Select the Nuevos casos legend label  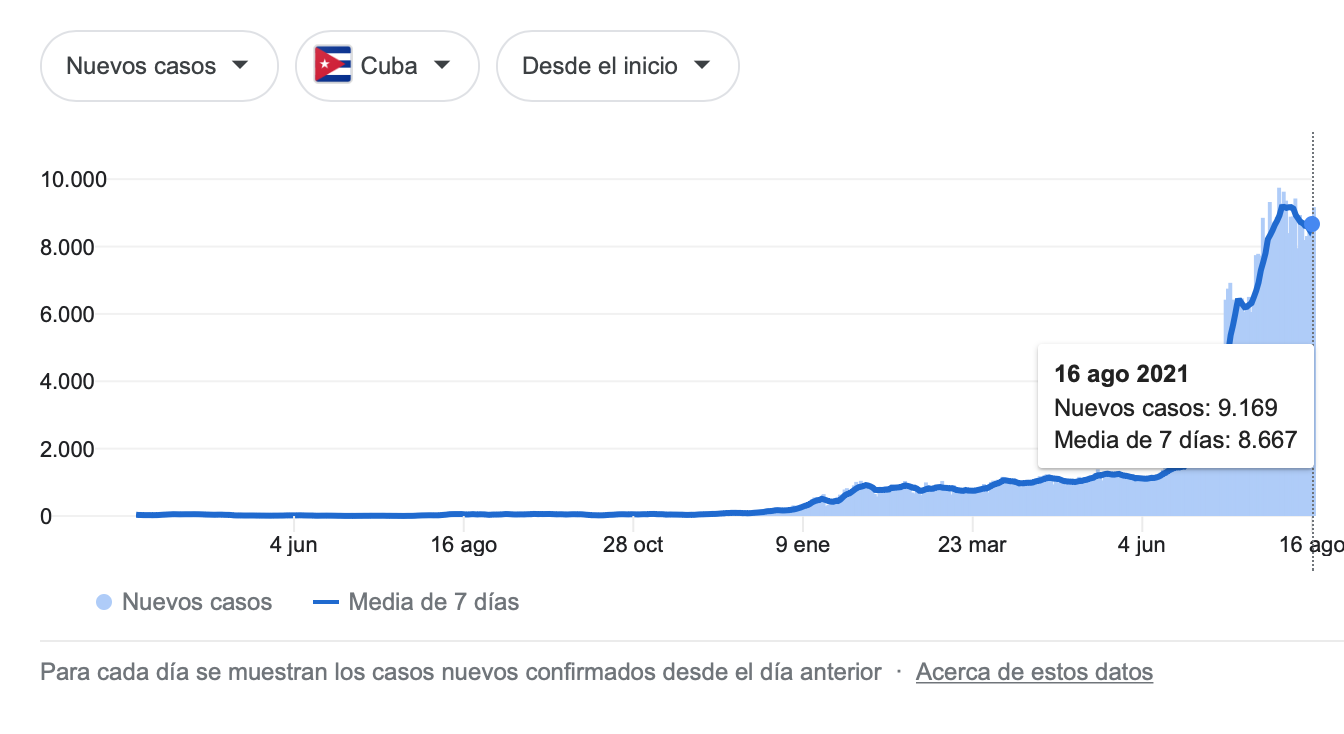(197, 602)
